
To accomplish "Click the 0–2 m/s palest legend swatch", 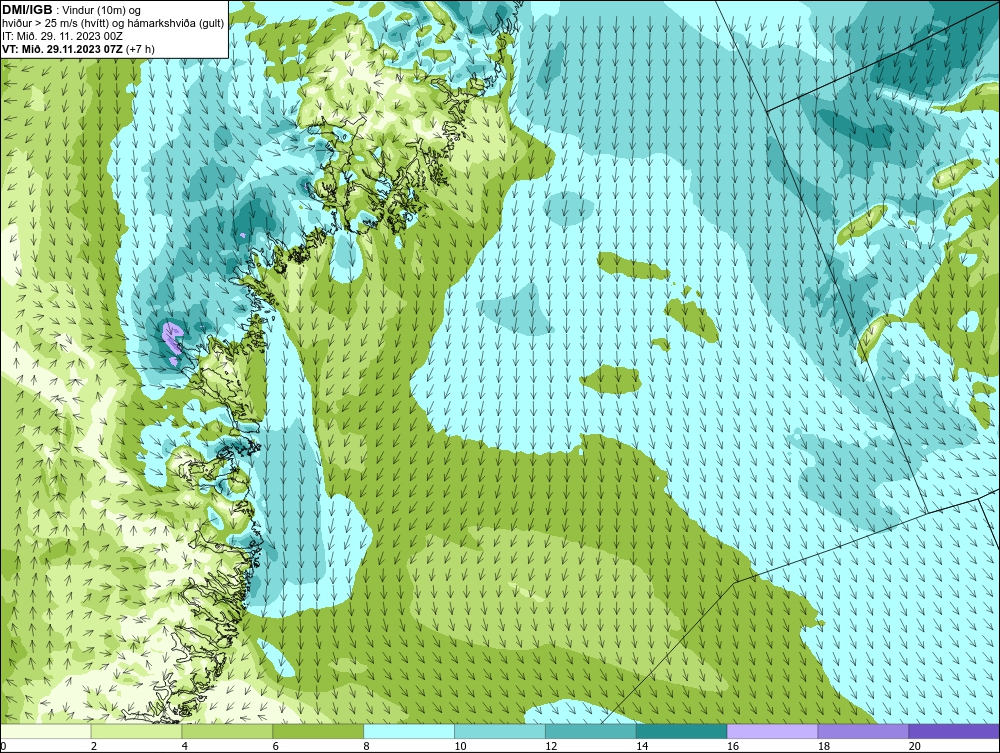I will [46, 731].
